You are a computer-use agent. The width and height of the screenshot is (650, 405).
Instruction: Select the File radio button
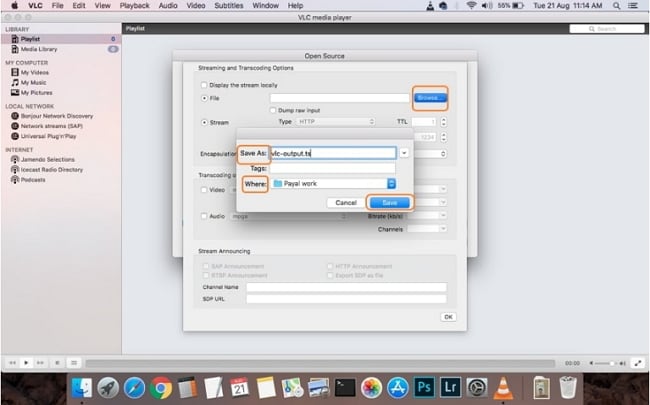click(204, 98)
